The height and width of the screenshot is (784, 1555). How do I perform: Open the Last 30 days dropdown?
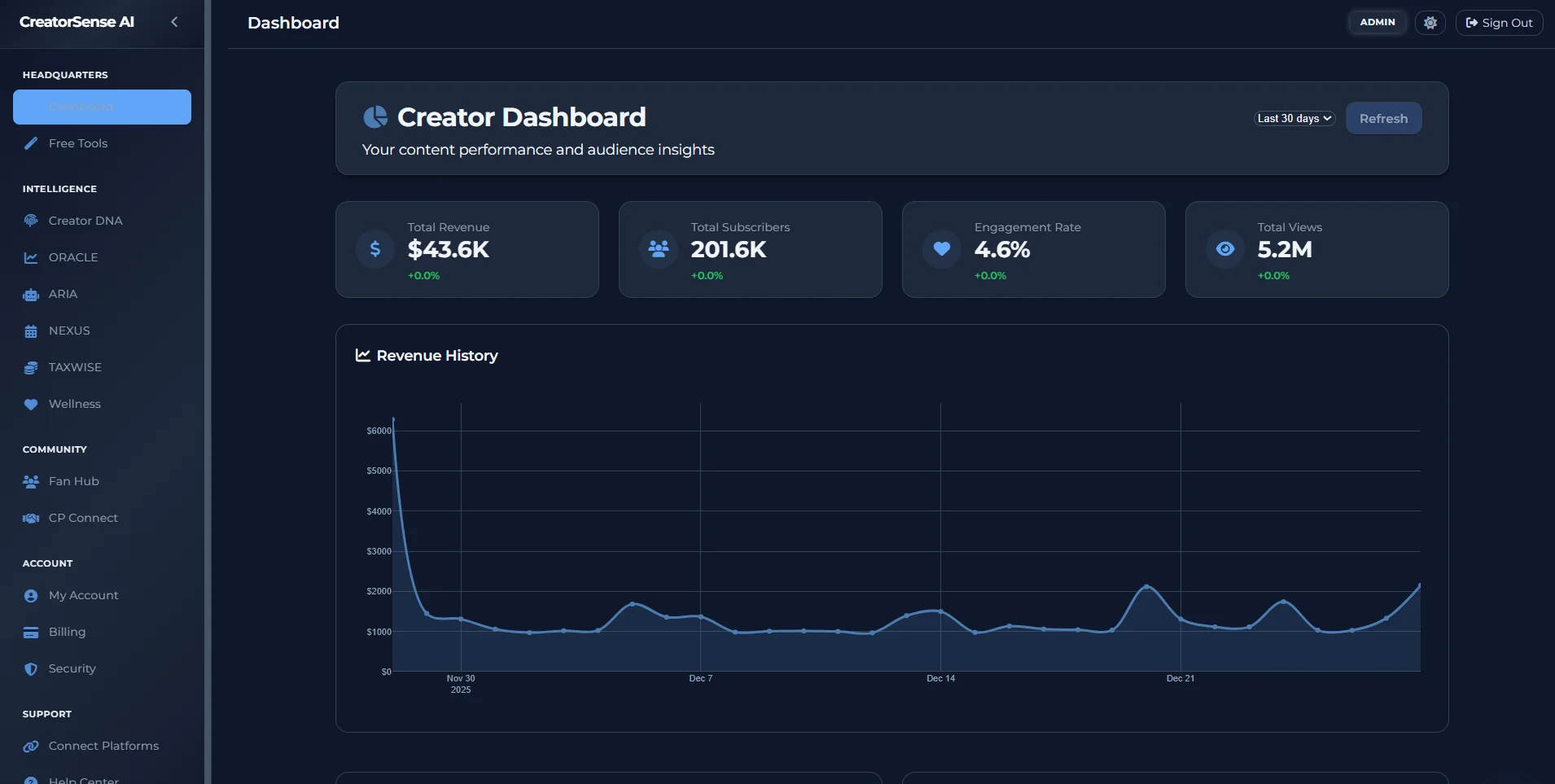[x=1294, y=118]
